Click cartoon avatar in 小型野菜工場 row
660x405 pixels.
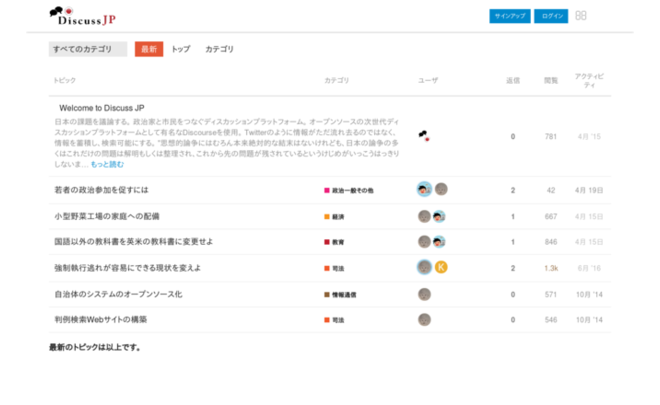439,216
